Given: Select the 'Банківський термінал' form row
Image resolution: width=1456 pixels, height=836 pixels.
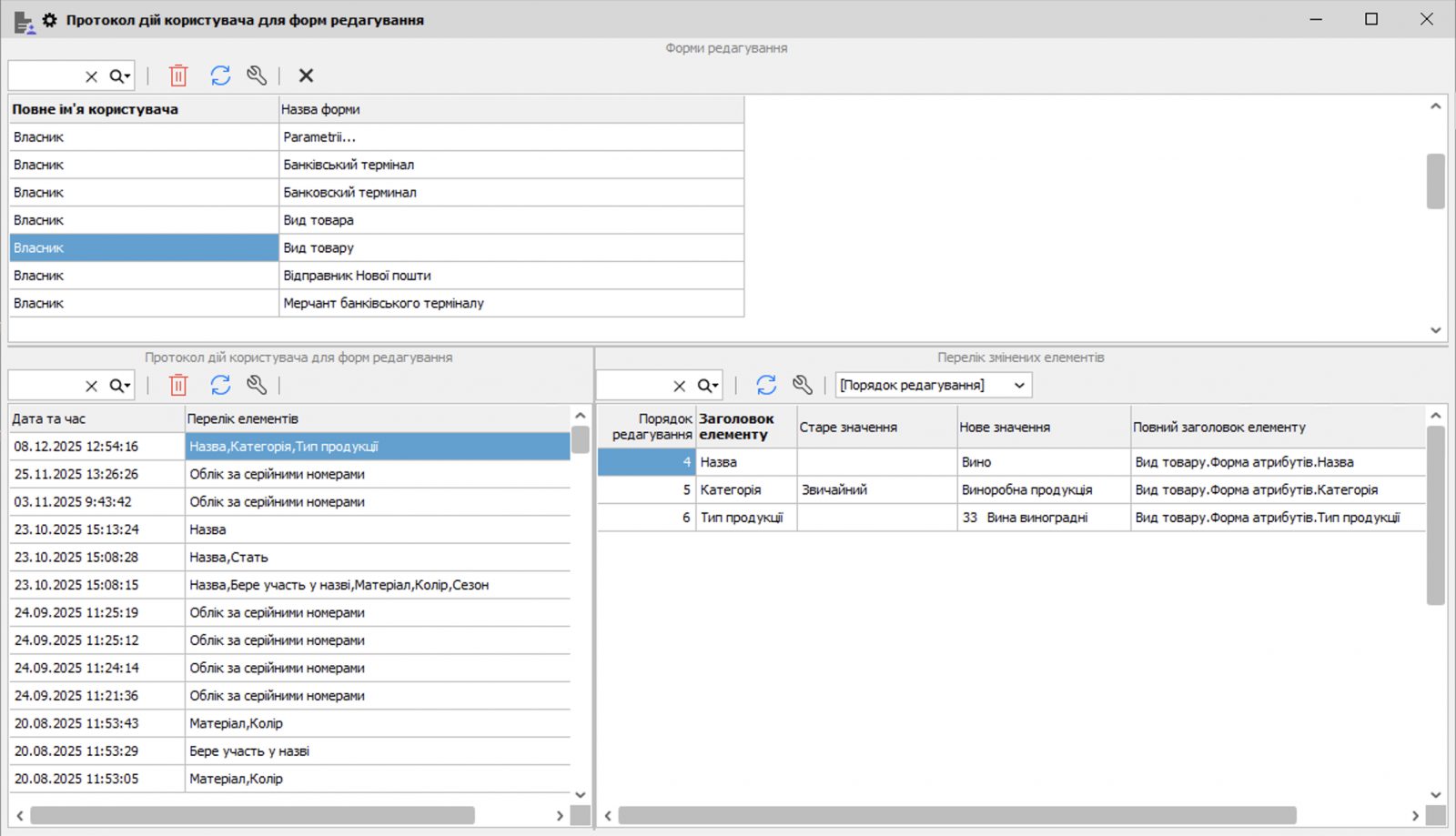Looking at the screenshot, I should 349,165.
